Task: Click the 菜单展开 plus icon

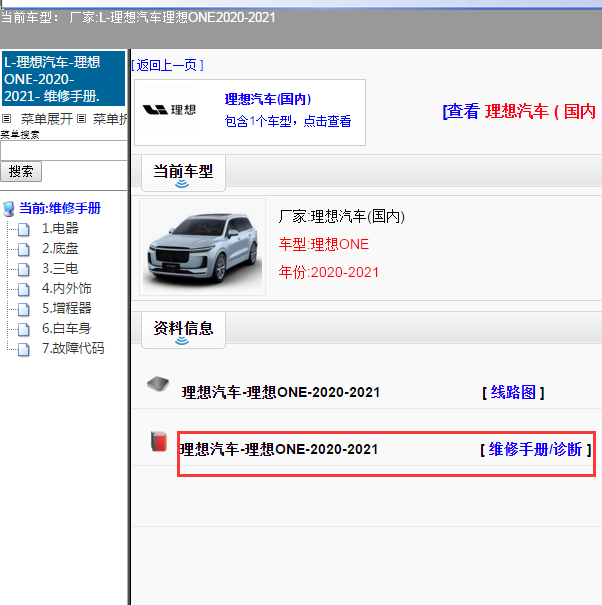Action: tap(7, 118)
